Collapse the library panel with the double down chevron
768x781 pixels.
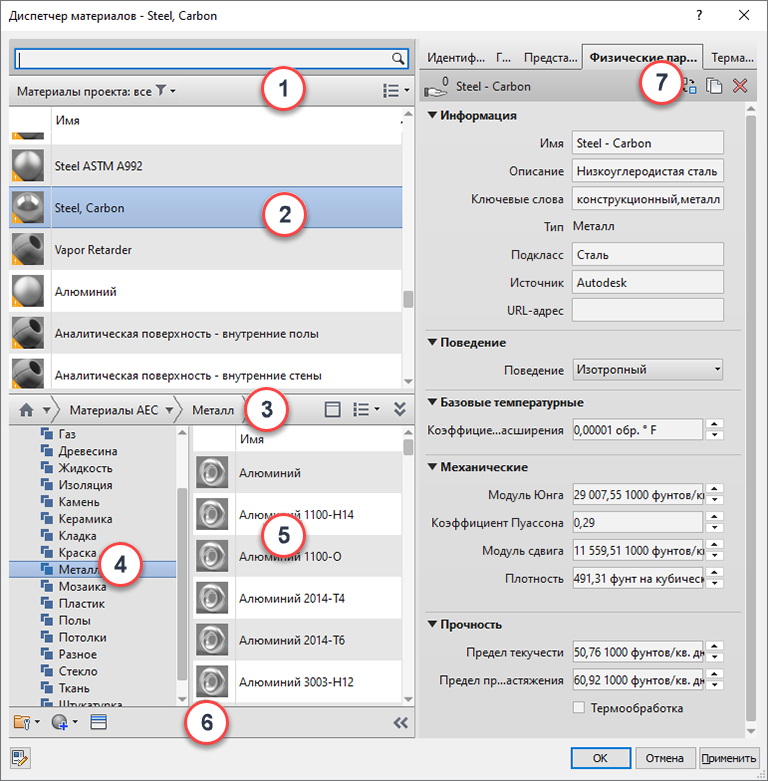[399, 409]
